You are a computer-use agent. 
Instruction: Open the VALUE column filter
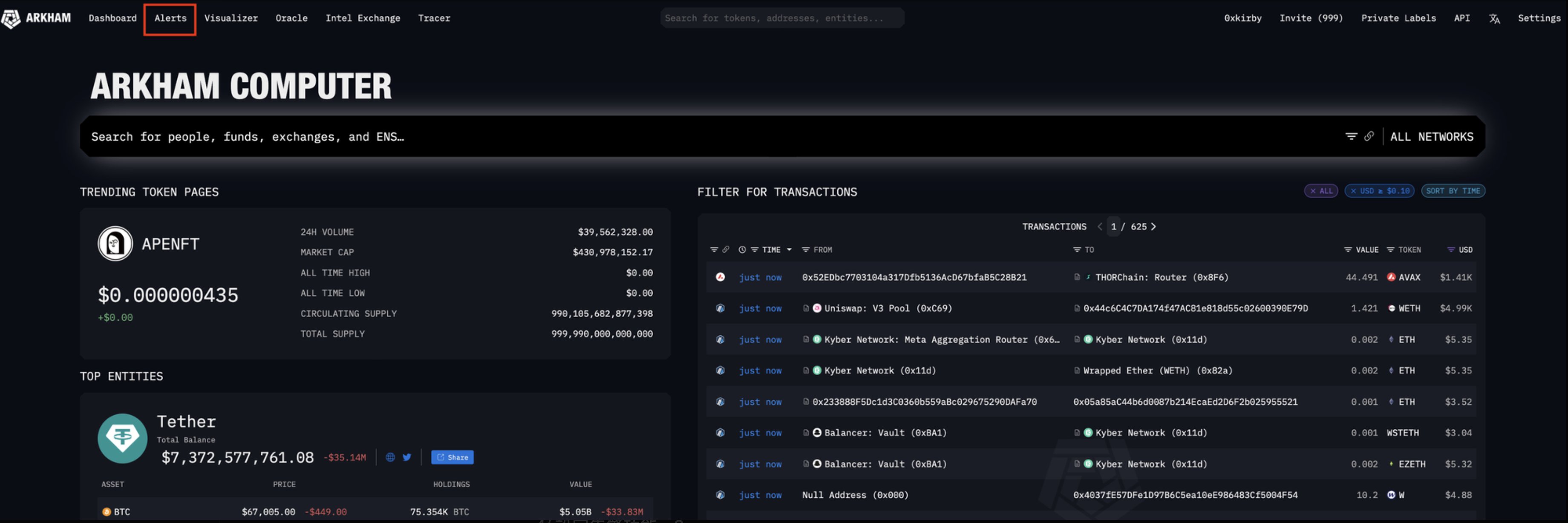(x=1348, y=250)
